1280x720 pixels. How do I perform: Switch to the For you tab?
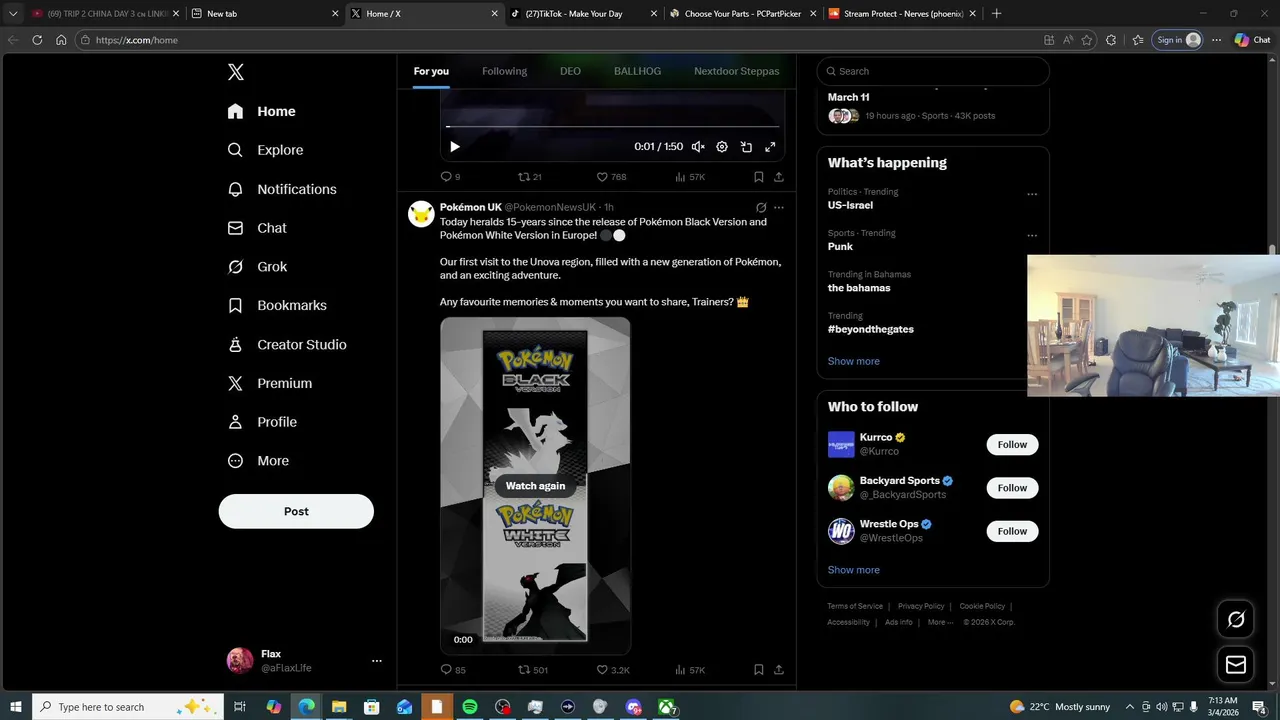click(x=431, y=71)
